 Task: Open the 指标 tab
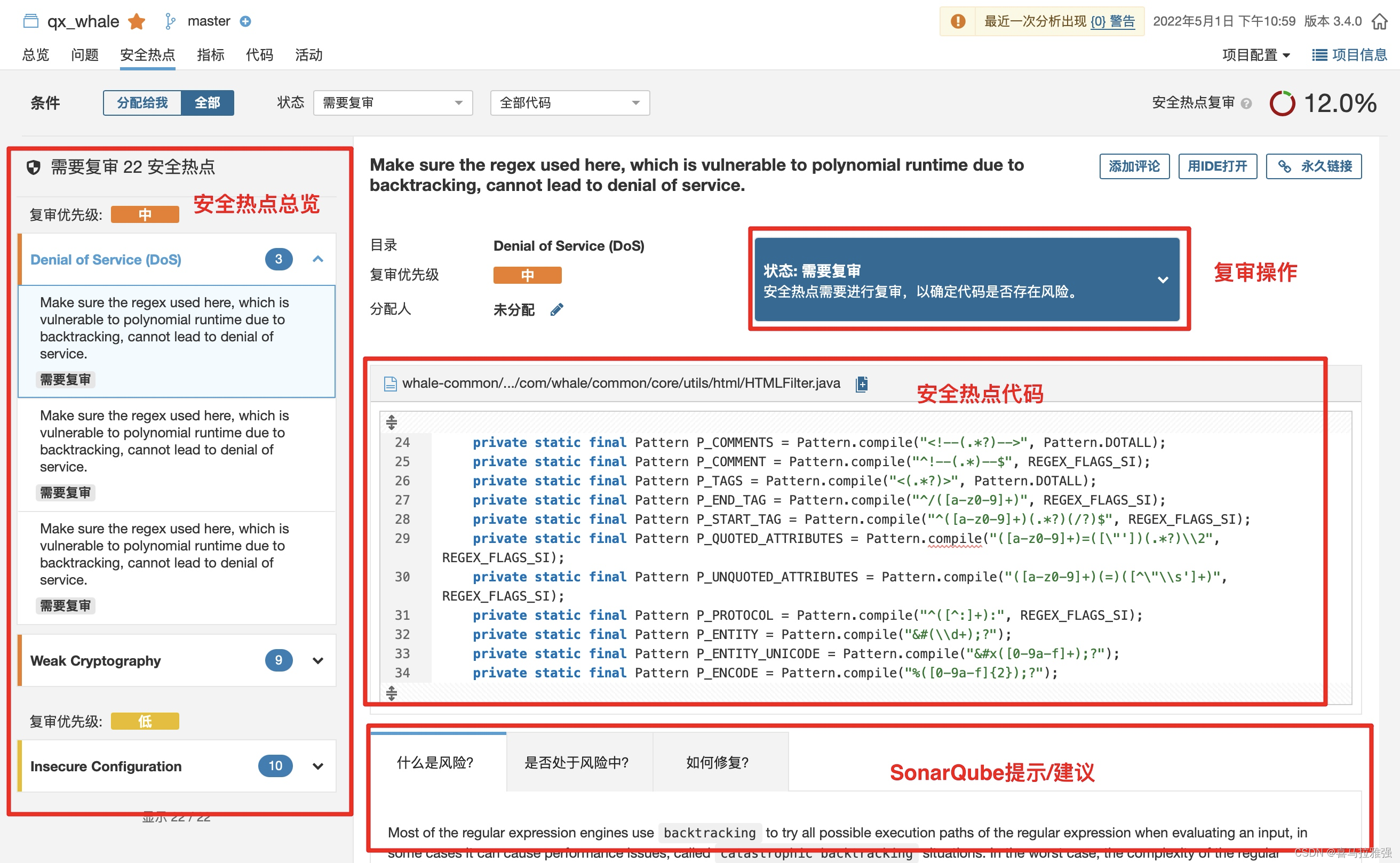pyautogui.click(x=210, y=55)
